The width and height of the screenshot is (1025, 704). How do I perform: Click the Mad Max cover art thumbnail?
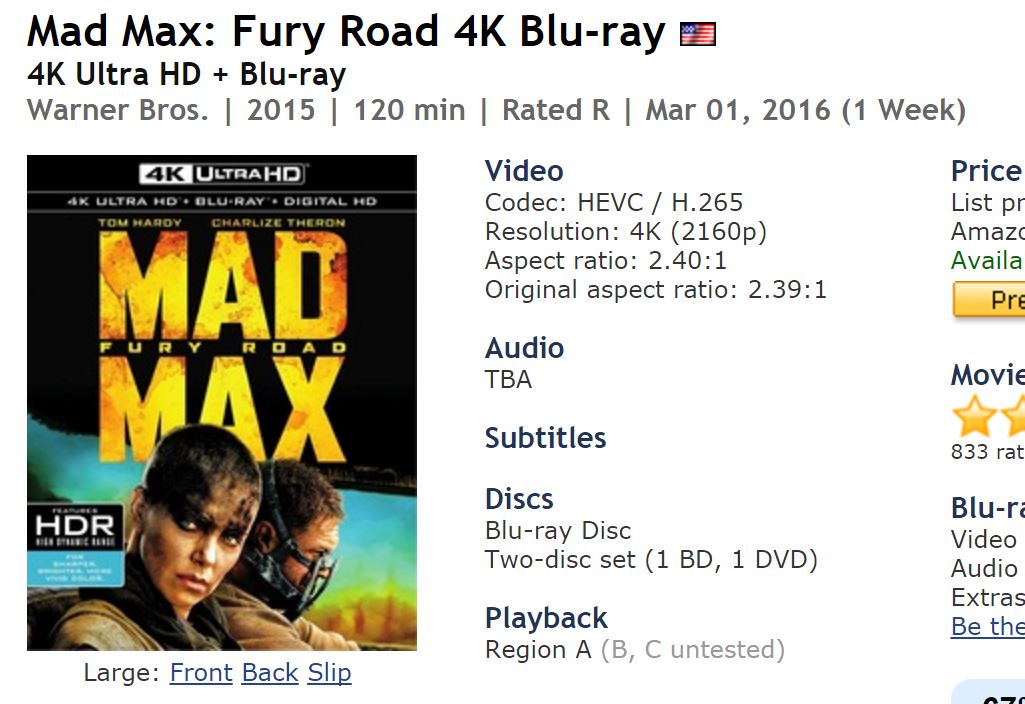[221, 402]
